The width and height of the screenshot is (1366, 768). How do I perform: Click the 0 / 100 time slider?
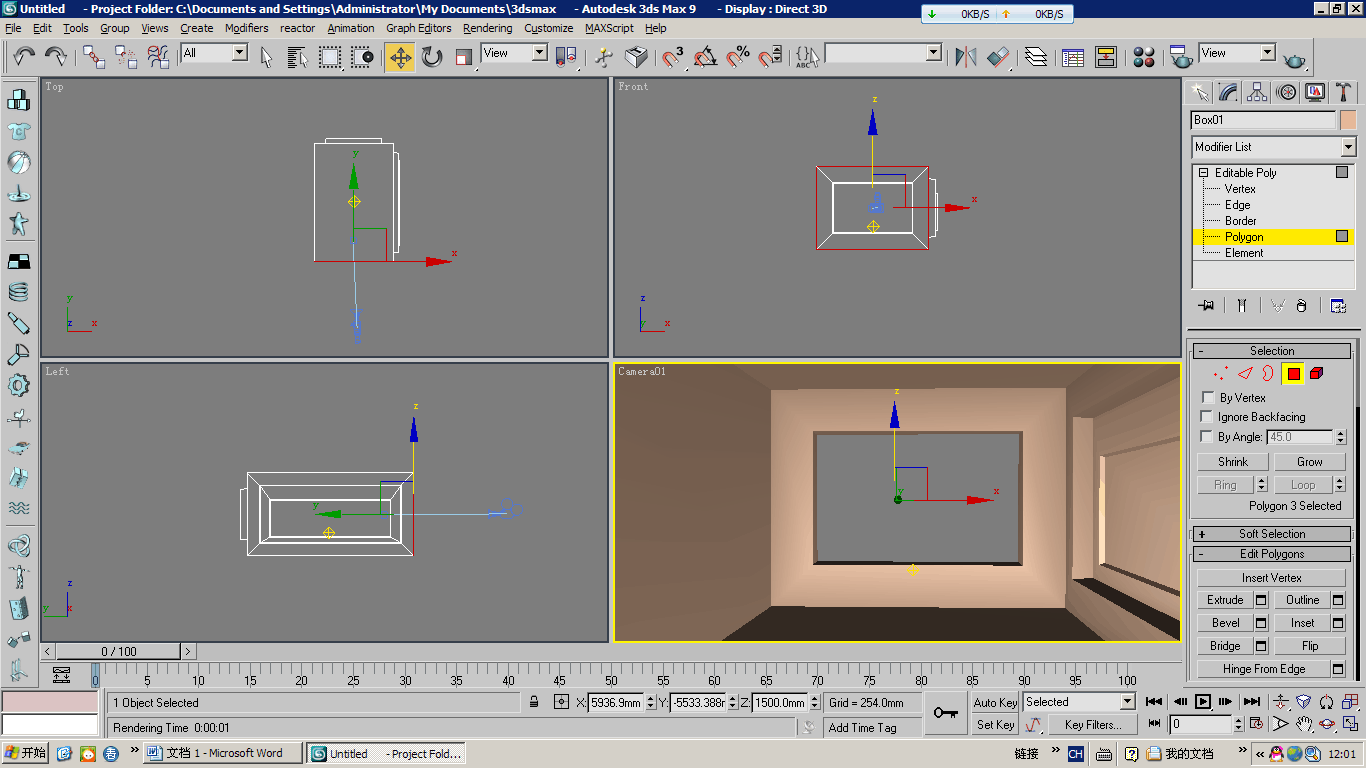click(x=119, y=652)
